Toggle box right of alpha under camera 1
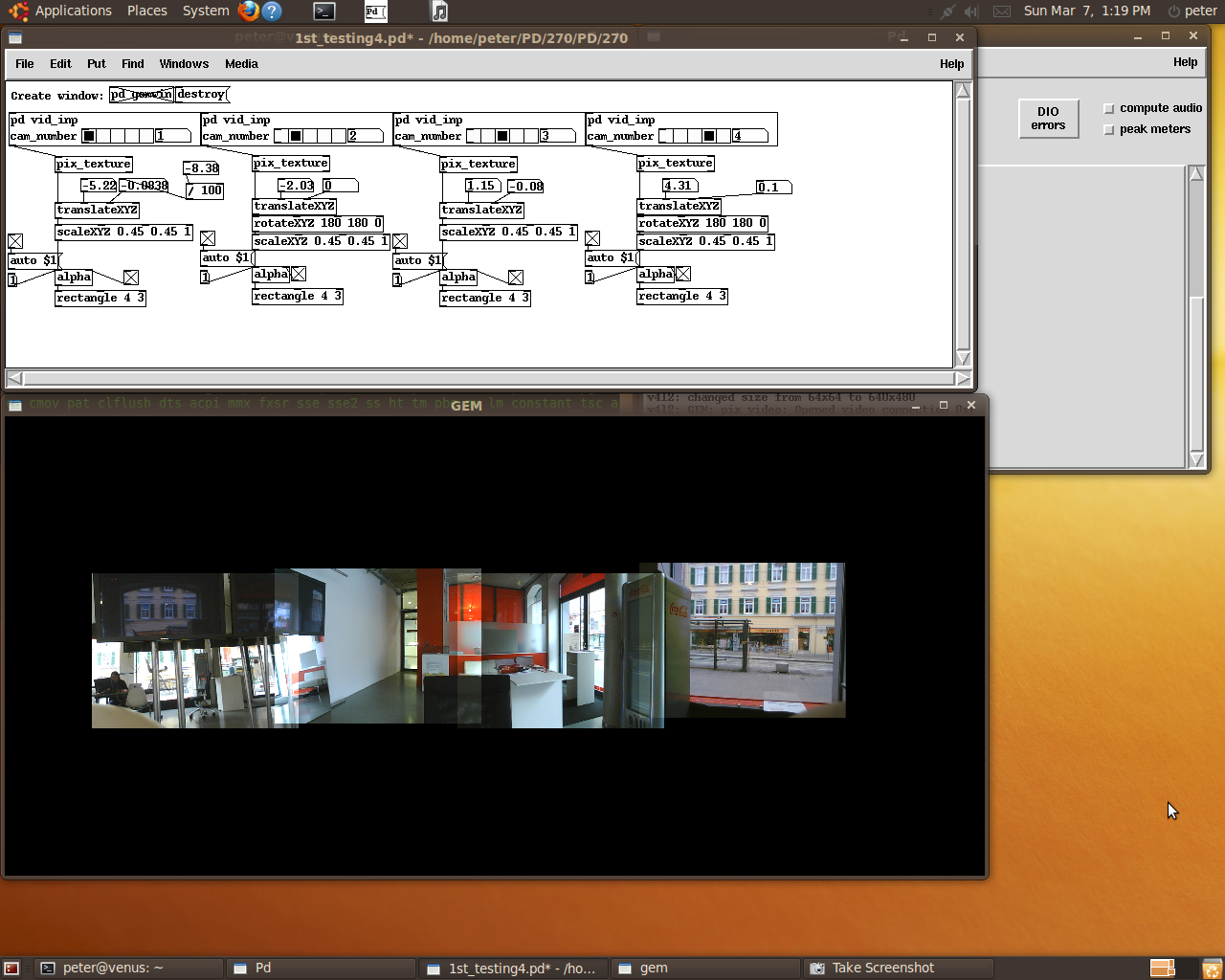The image size is (1225, 980). click(x=131, y=278)
